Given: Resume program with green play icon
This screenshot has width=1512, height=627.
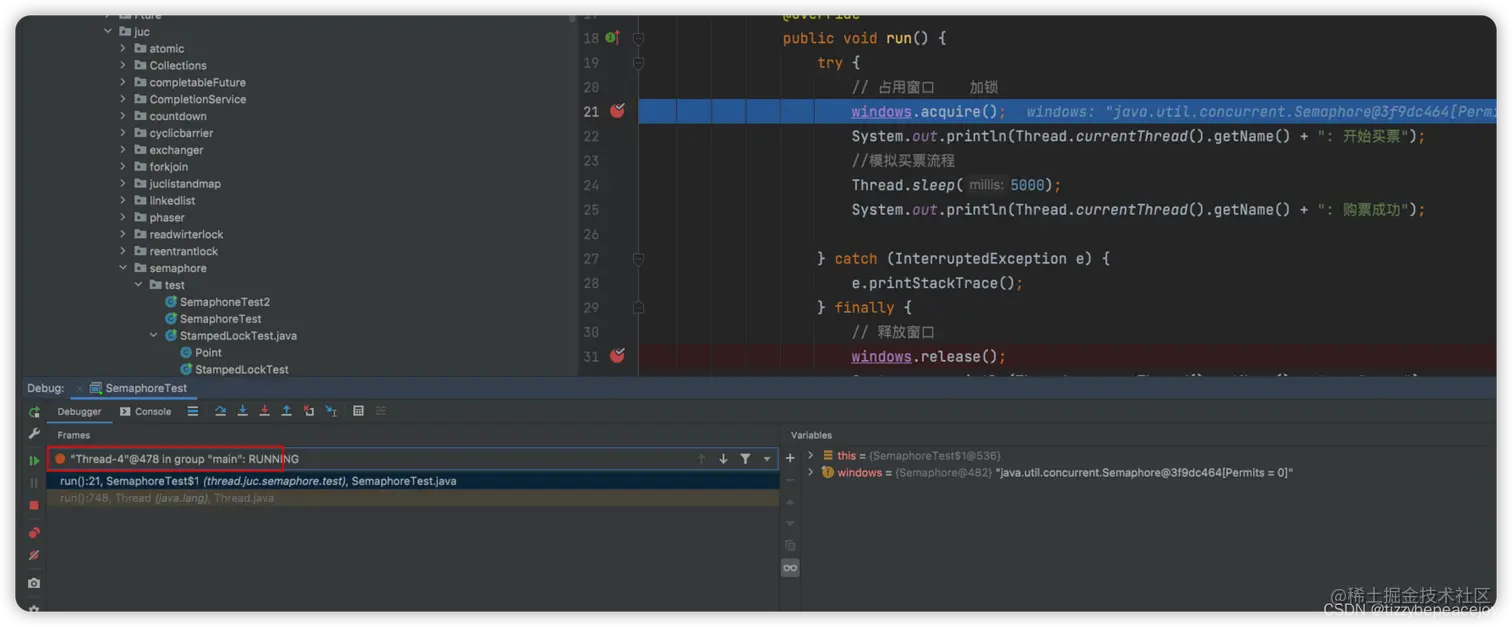Looking at the screenshot, I should pyautogui.click(x=34, y=461).
